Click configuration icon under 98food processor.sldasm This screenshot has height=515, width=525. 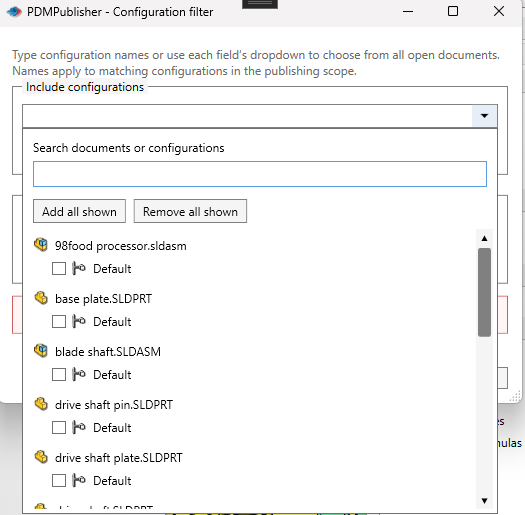(79, 268)
